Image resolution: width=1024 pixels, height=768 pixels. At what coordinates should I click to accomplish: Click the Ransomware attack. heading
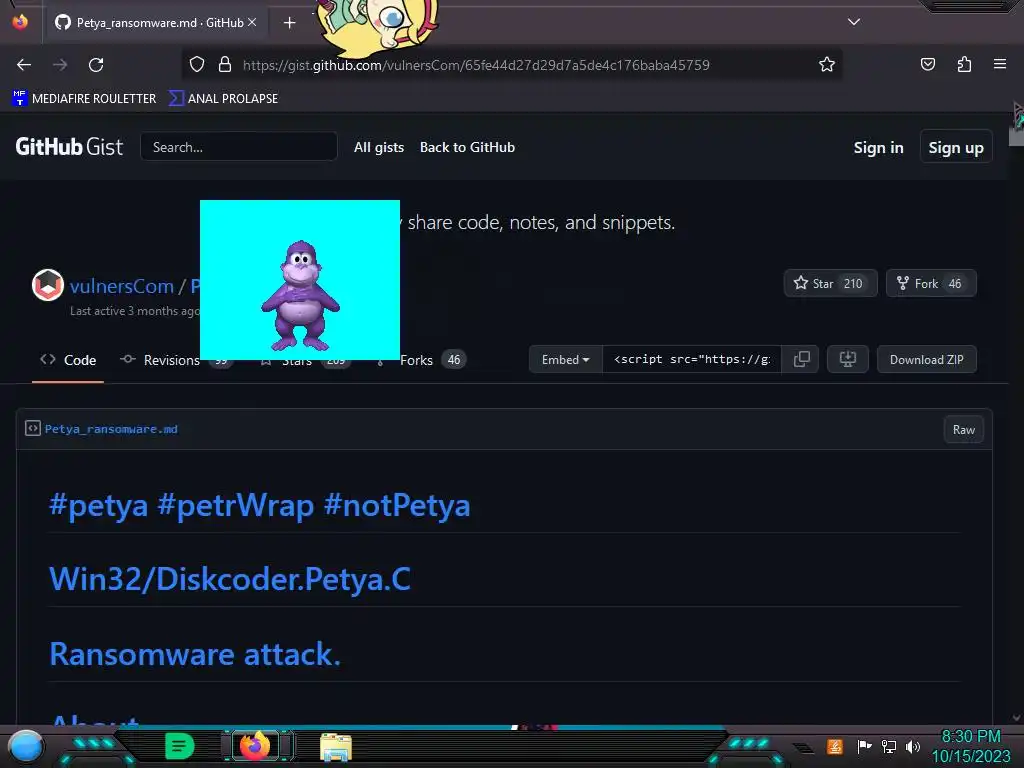[x=195, y=654]
